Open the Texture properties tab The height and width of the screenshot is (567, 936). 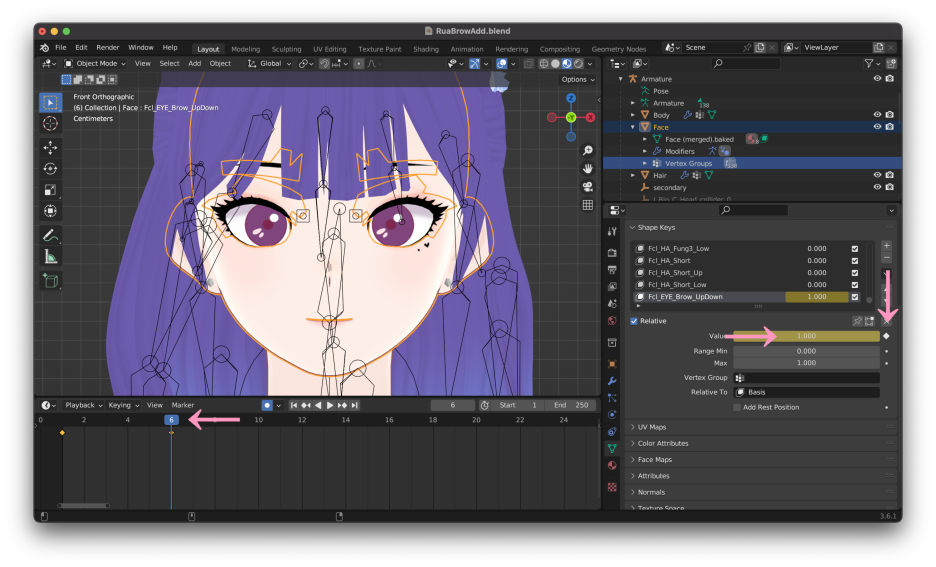click(612, 487)
